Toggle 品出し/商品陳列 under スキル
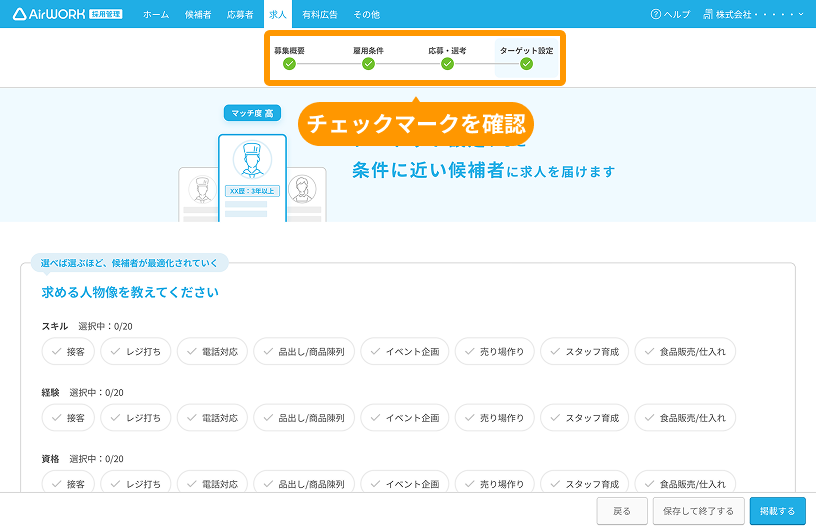This screenshot has width=816, height=531. 304,351
